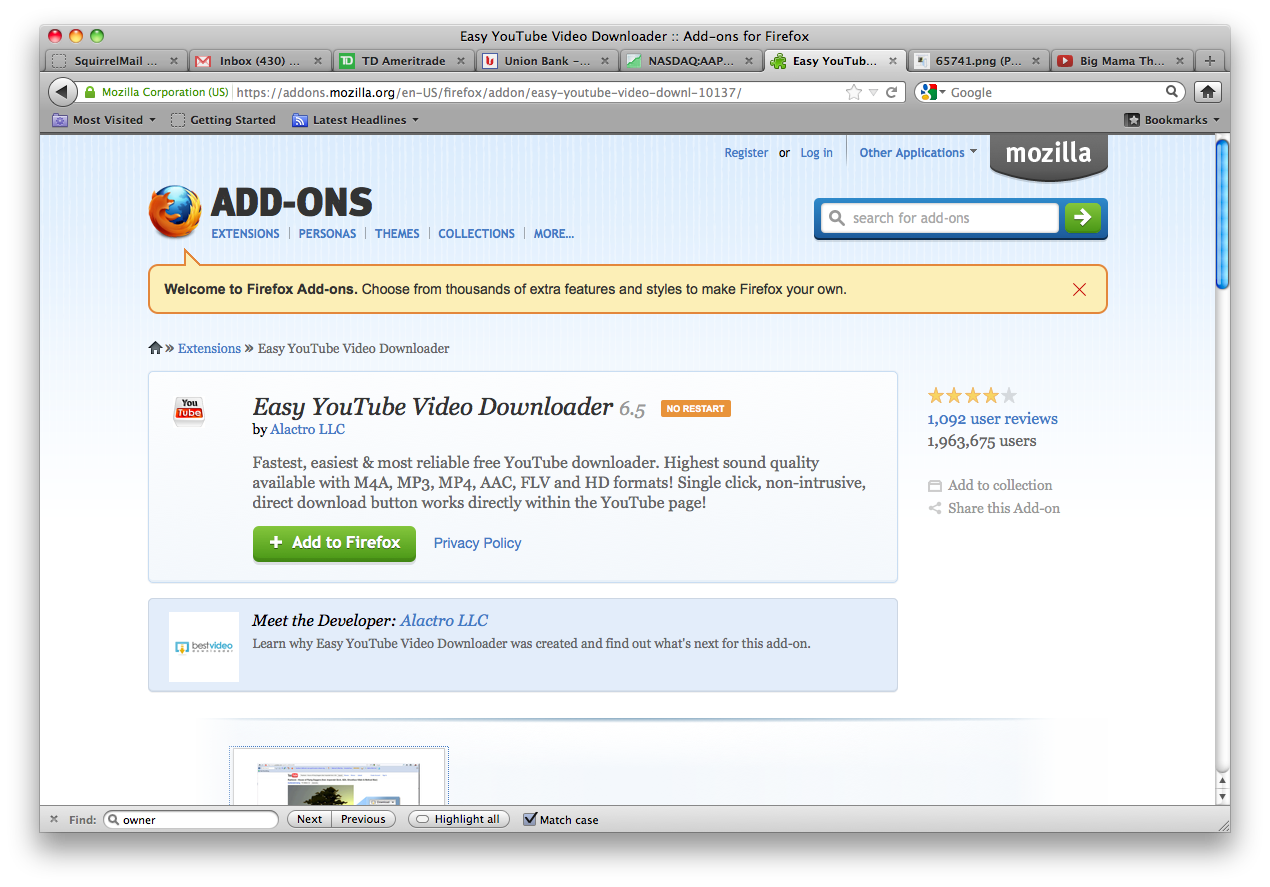Open the PERSONAS section
This screenshot has height=887, width=1270.
click(327, 233)
